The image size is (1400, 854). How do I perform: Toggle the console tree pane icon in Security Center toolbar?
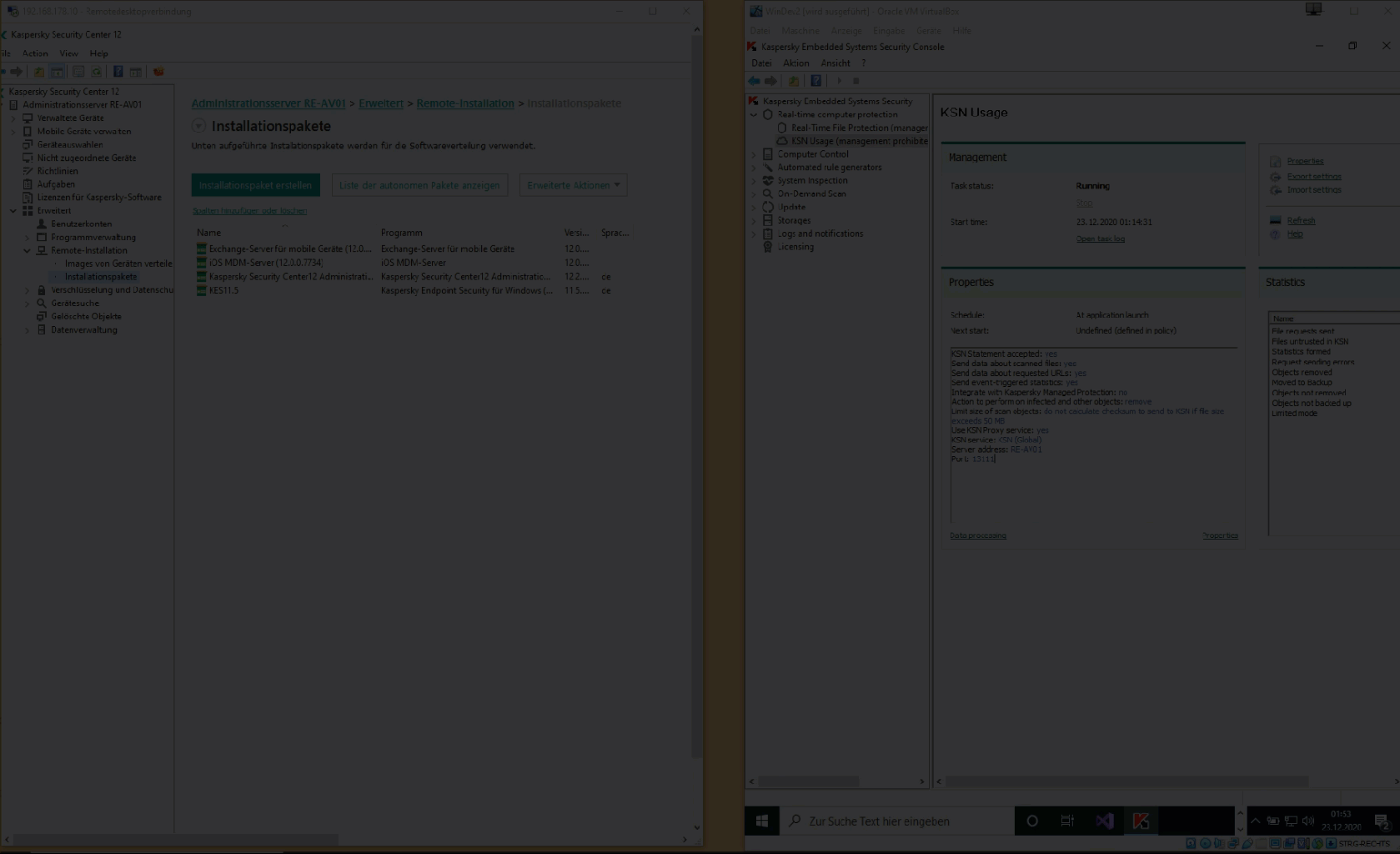57,72
